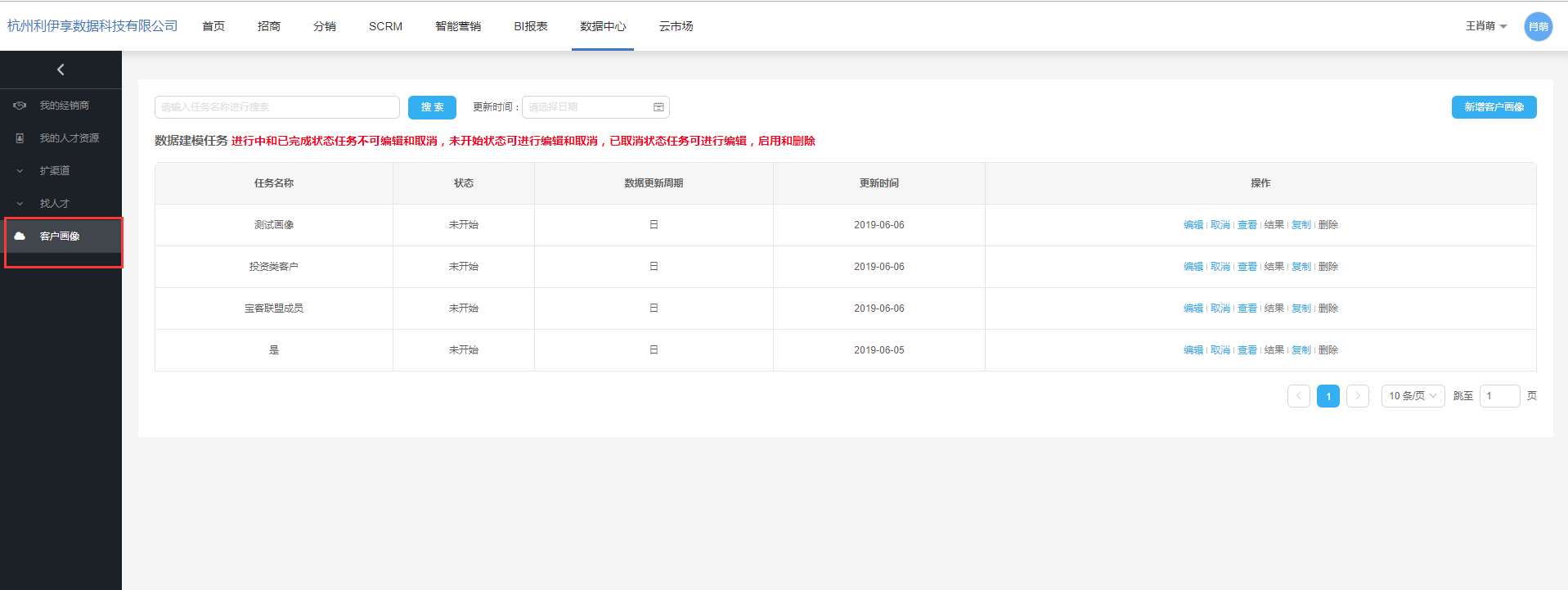Go to the previous page arrow
This screenshot has width=1568, height=590.
1298,396
